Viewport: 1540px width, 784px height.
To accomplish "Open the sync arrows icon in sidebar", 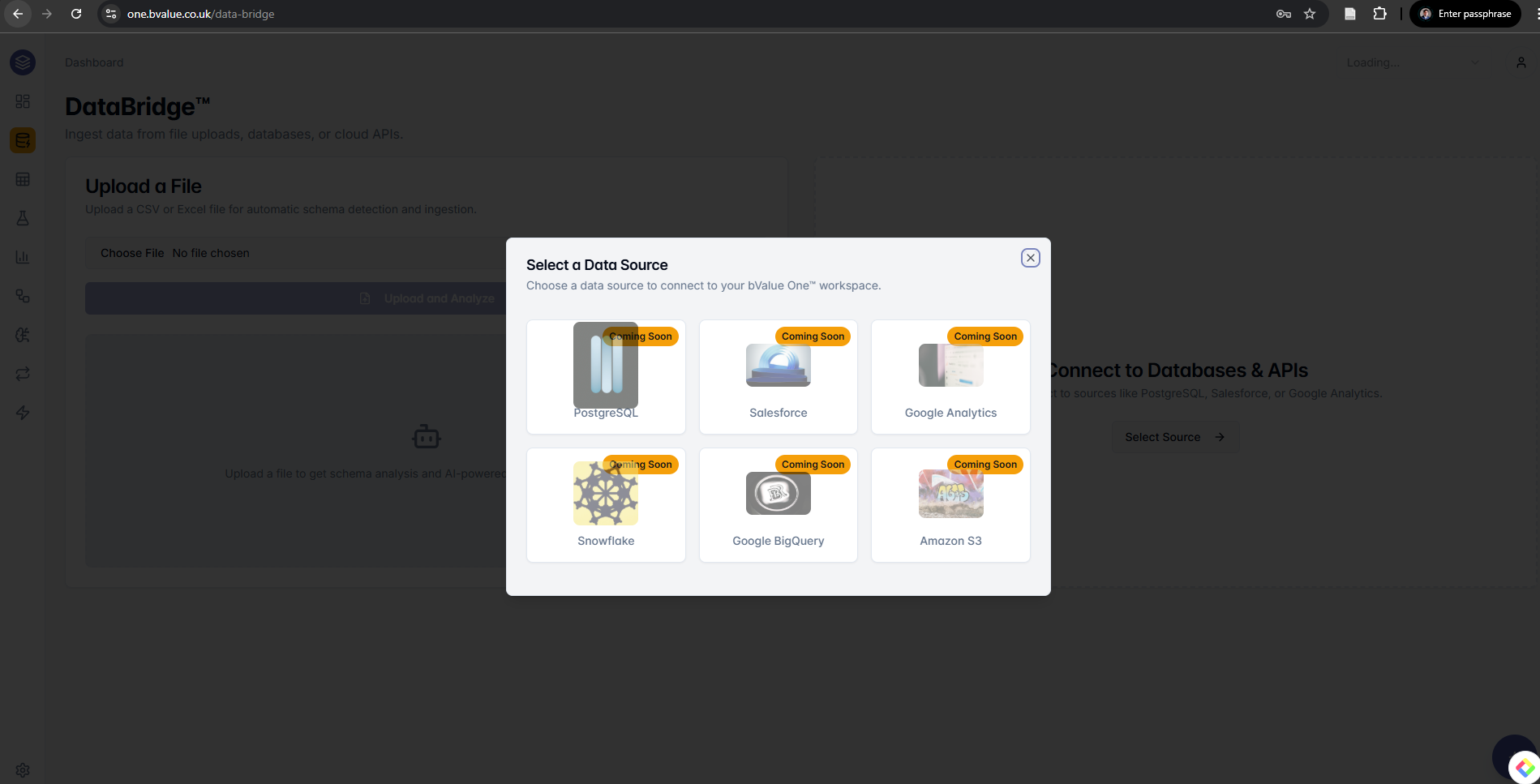I will pos(22,373).
